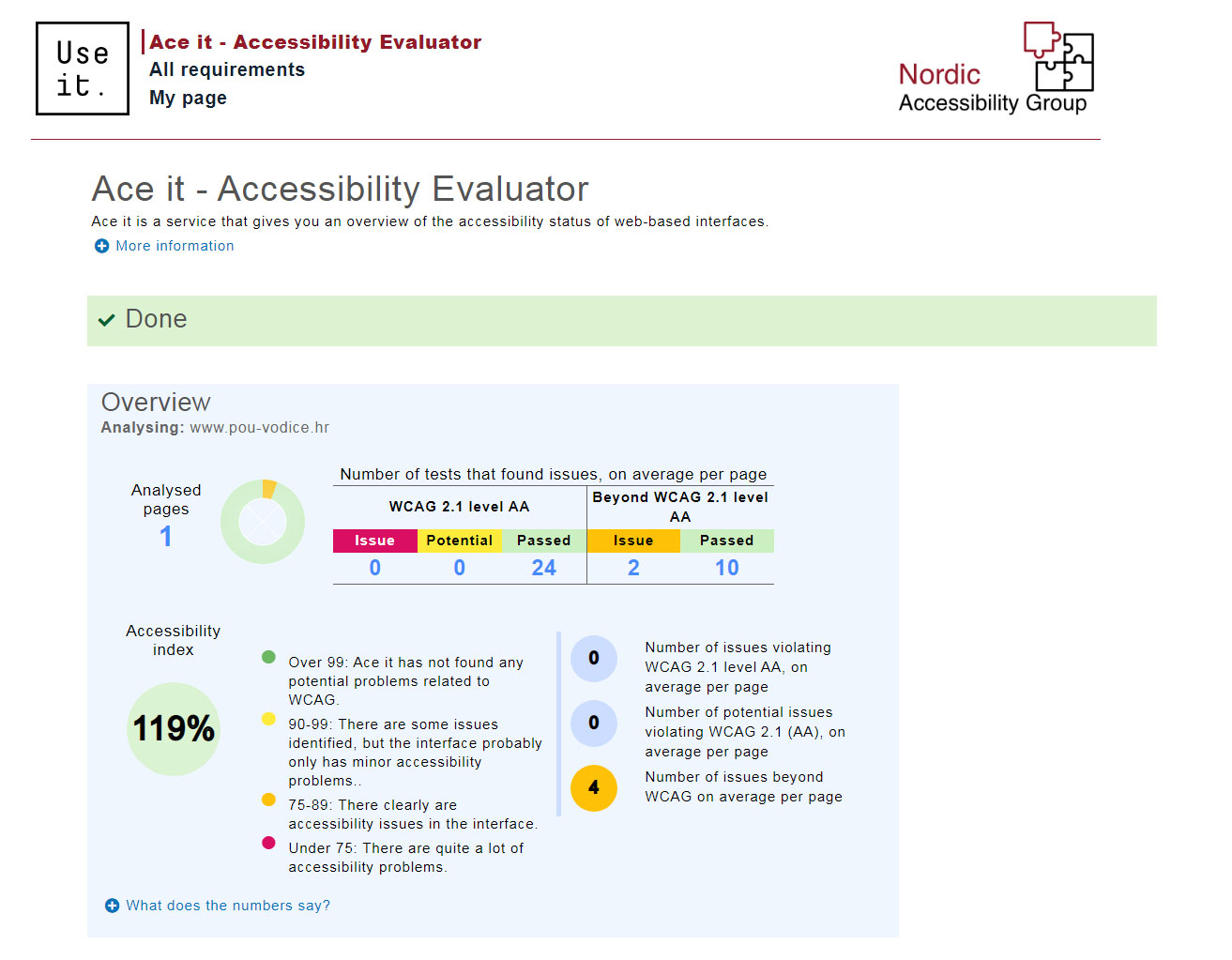The width and height of the screenshot is (1232, 960).
Task: Click the analysed URL www.pou-vodice.hr
Action: click(260, 428)
